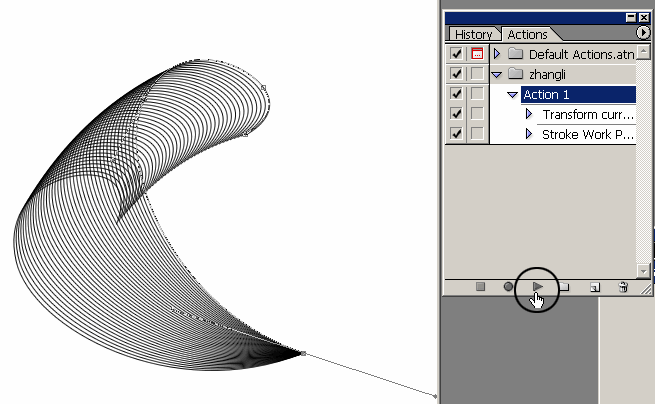The height and width of the screenshot is (404, 655).
Task: Select the Default Actions.atn set
Action: 582,54
